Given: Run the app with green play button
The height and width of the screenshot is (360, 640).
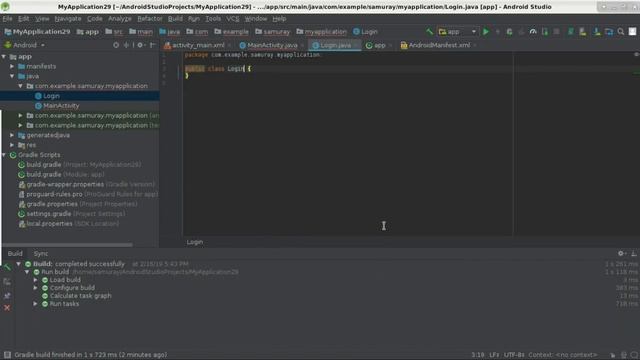Looking at the screenshot, I should [x=486, y=31].
